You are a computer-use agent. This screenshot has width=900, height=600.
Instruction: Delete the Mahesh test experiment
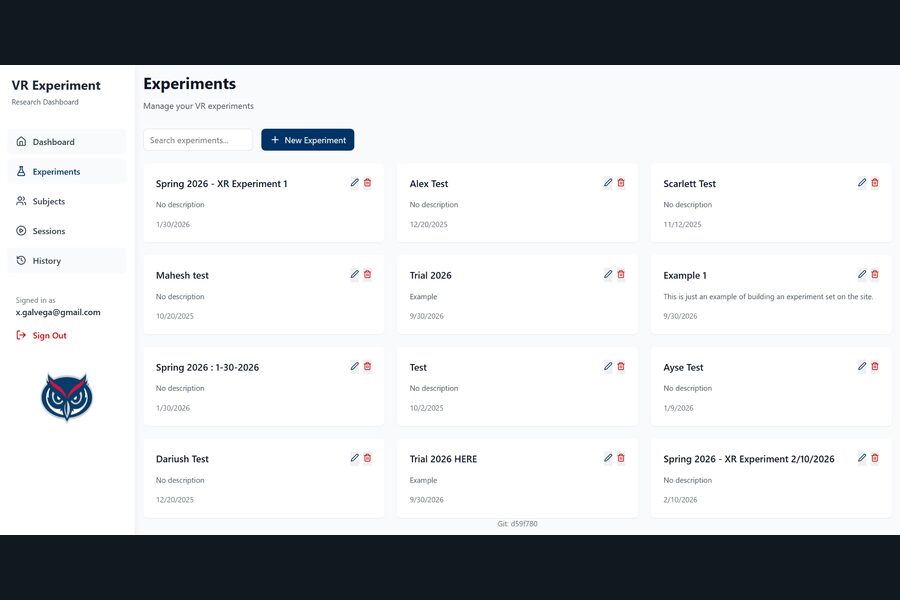367,274
